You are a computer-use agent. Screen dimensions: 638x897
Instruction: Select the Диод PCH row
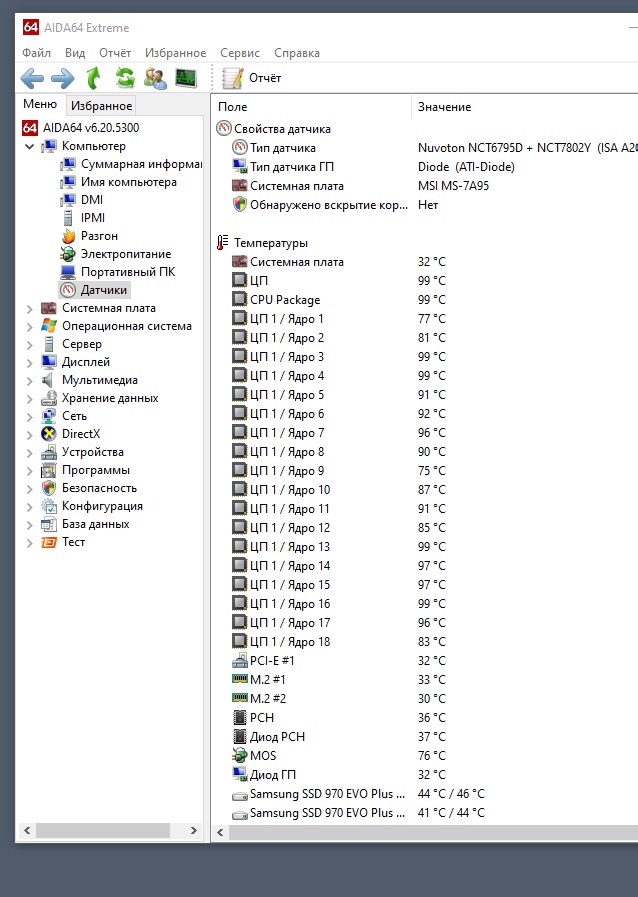pos(425,737)
